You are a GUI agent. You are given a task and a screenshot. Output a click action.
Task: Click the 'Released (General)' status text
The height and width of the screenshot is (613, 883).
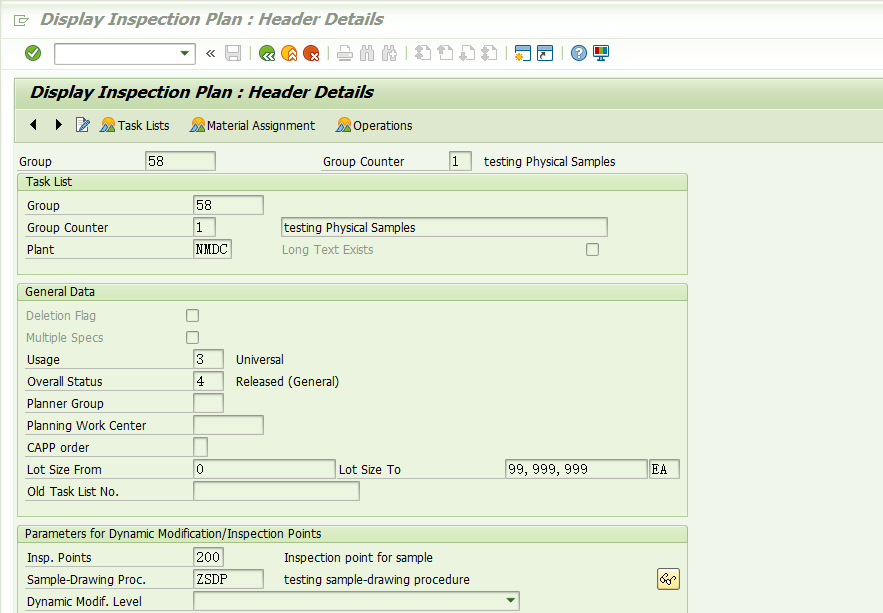(287, 382)
